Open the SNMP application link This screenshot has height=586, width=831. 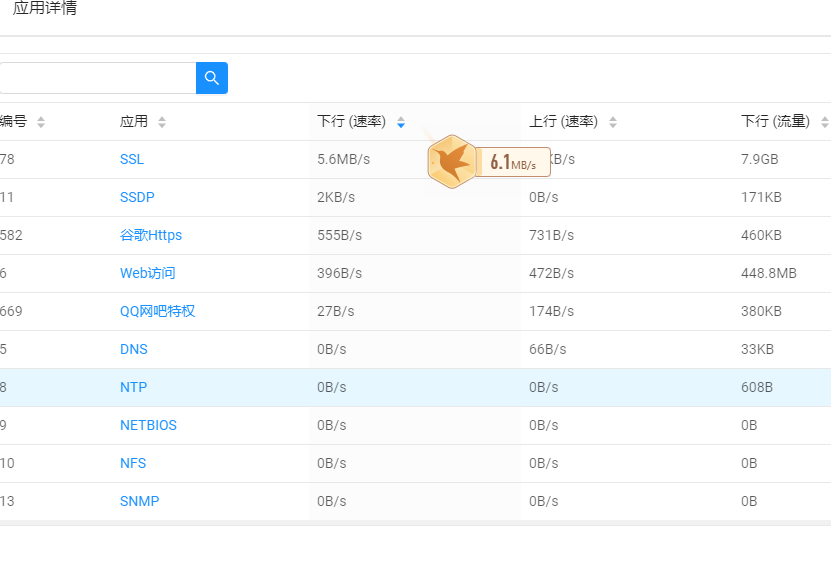click(140, 501)
